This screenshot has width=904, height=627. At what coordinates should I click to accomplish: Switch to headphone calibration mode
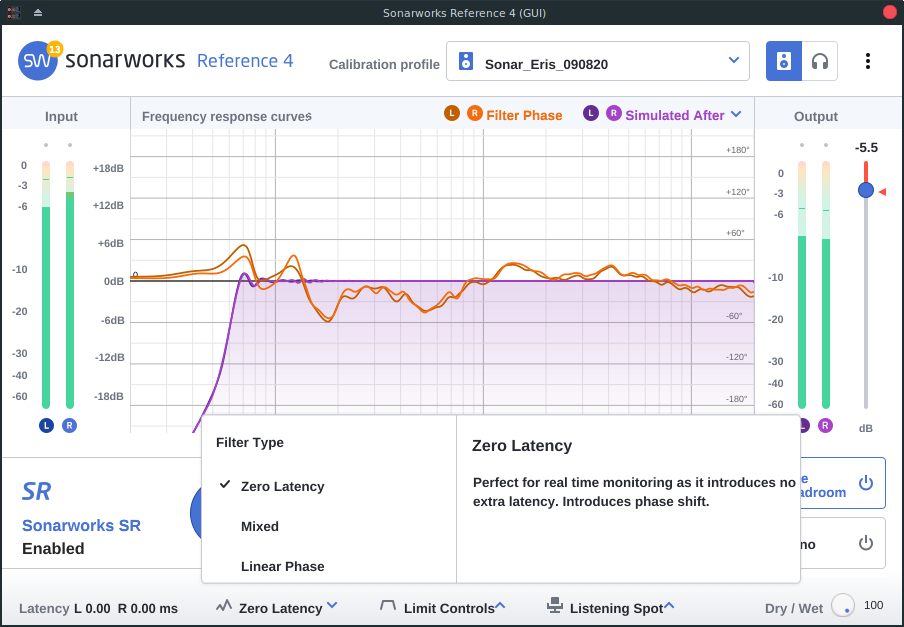pyautogui.click(x=819, y=61)
